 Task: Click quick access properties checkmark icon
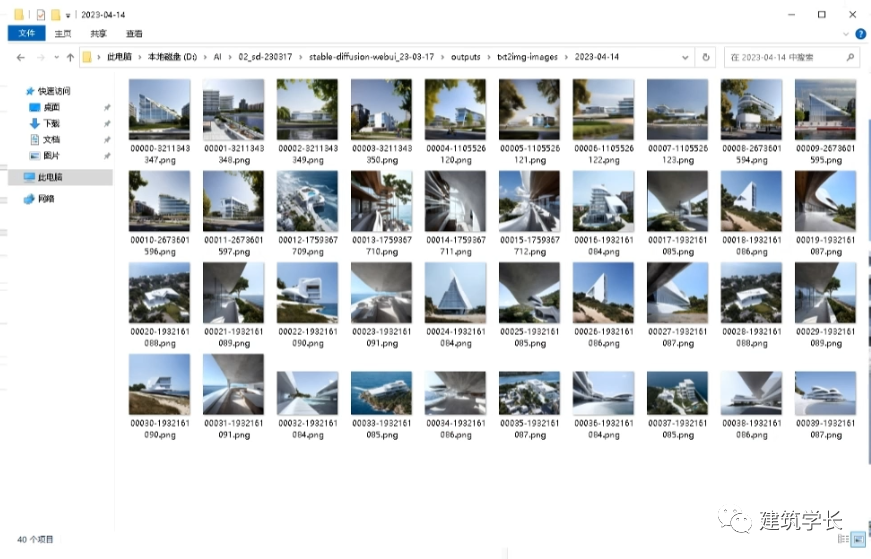tap(41, 14)
